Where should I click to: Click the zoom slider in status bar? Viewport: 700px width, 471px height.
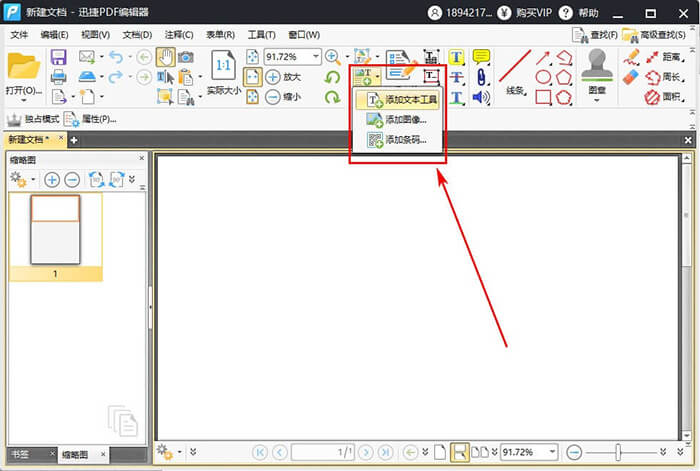pos(618,452)
